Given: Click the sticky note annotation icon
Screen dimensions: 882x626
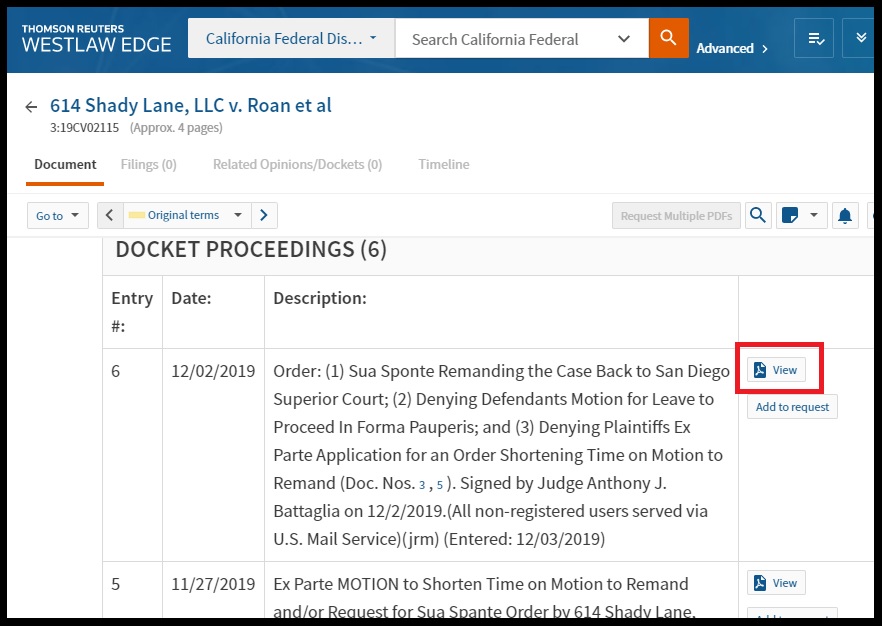Looking at the screenshot, I should (790, 215).
